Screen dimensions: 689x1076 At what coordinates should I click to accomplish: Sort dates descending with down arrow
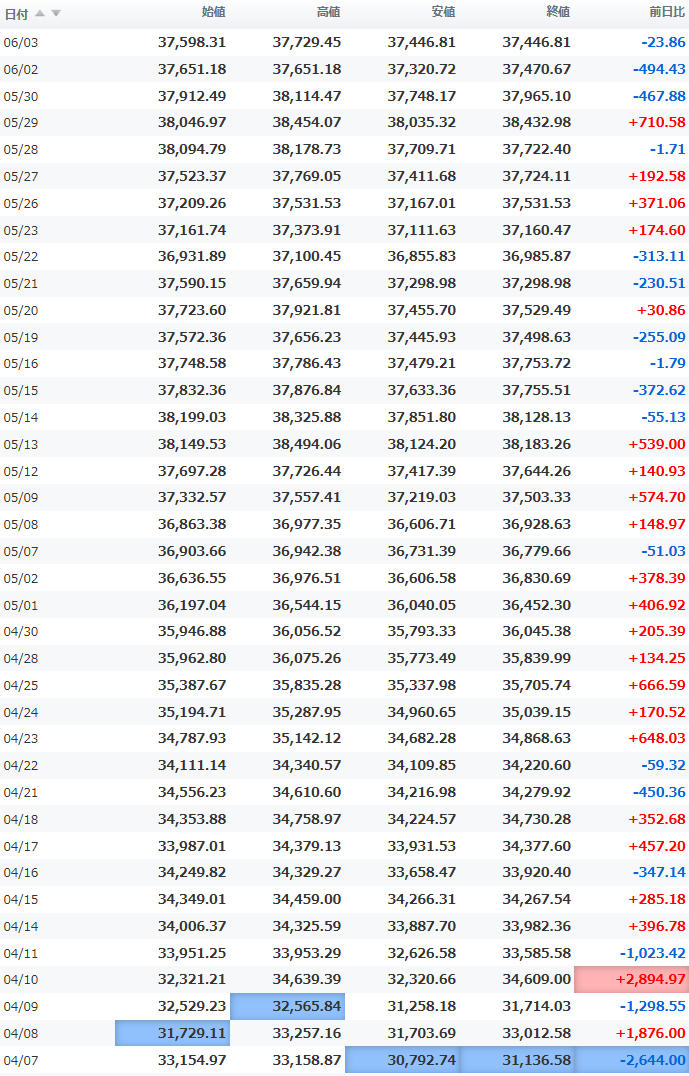(56, 13)
